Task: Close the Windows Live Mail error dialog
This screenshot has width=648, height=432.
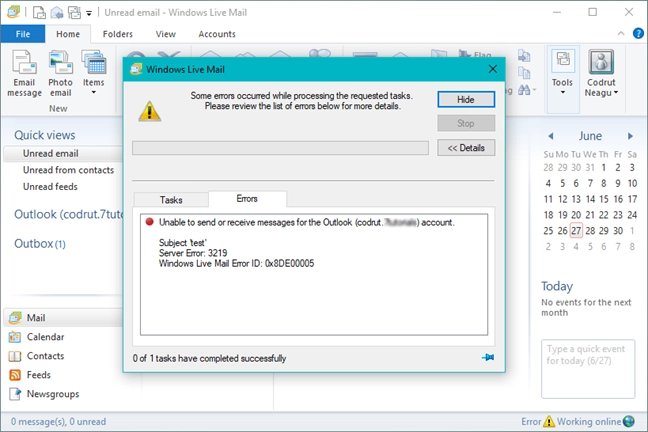Action: [493, 69]
